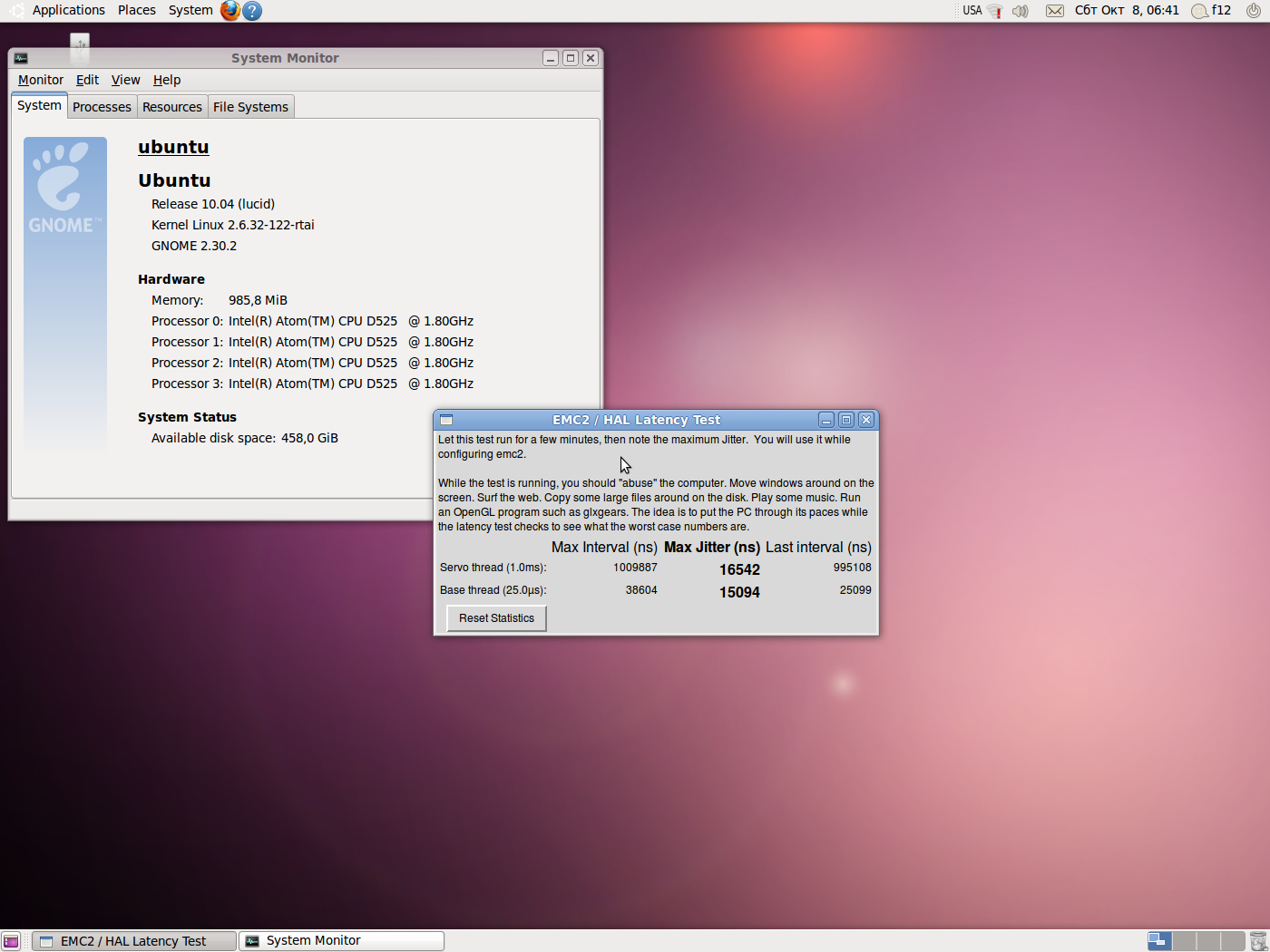This screenshot has height=952, width=1270.
Task: Open the Monitor menu
Action: (41, 80)
